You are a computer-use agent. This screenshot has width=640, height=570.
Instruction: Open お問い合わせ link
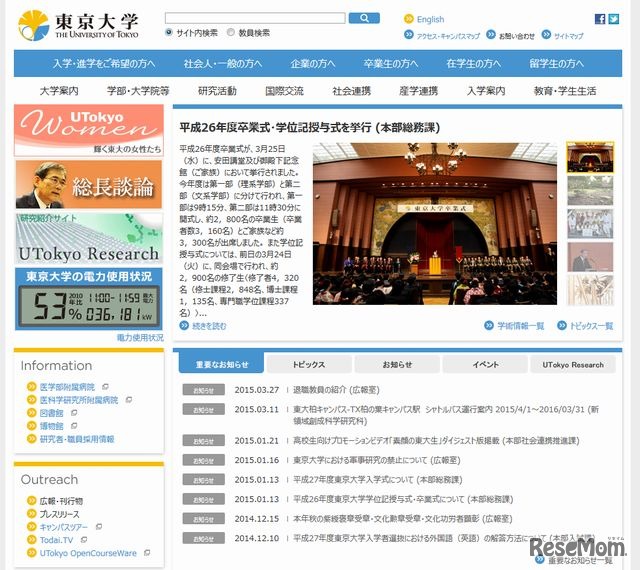tap(517, 36)
